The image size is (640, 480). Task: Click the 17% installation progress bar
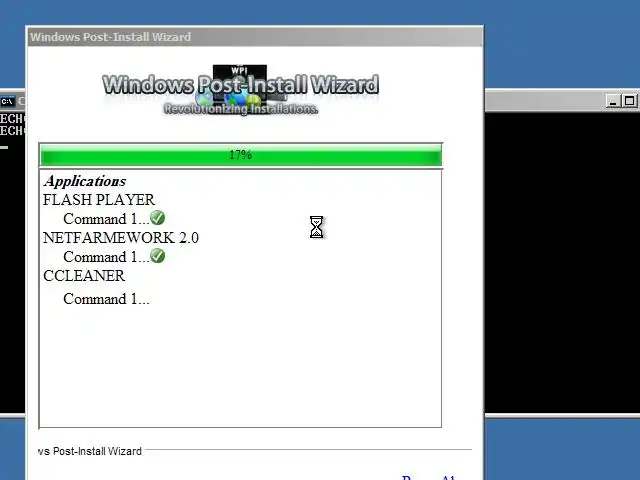pos(240,155)
